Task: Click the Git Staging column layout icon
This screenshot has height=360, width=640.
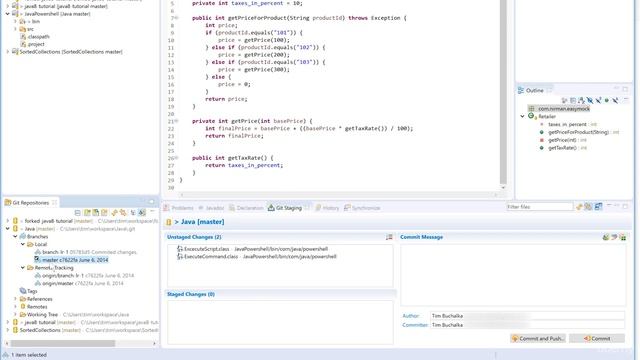Action: tap(598, 207)
